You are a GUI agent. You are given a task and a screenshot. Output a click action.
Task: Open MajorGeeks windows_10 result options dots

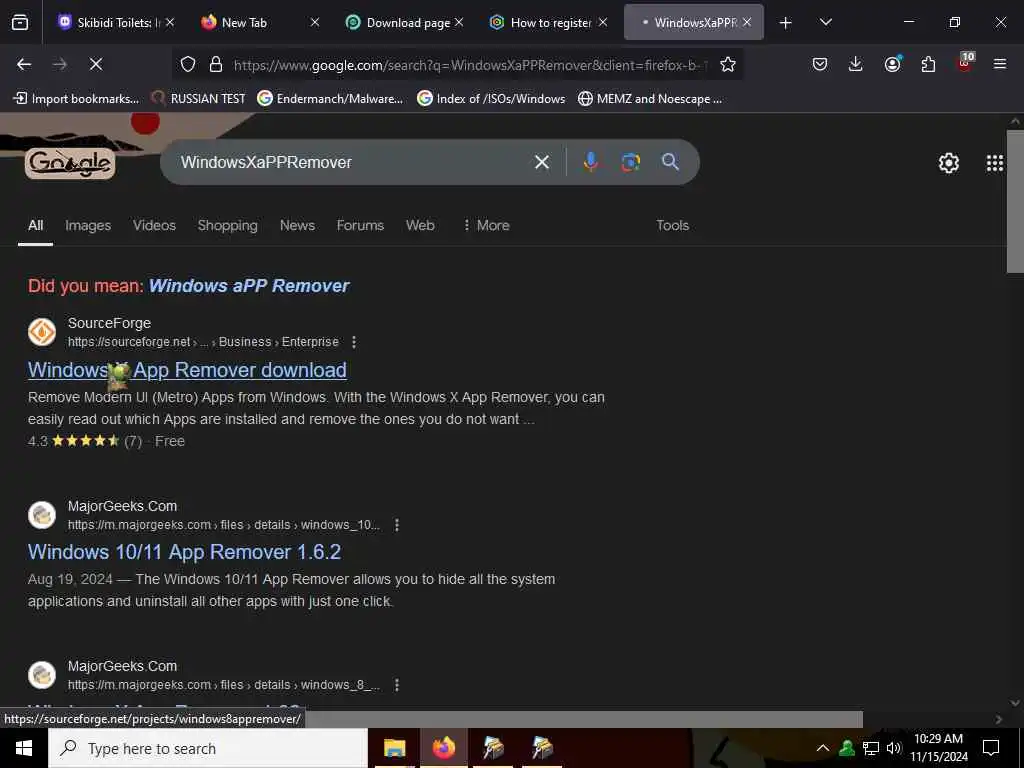(396, 524)
